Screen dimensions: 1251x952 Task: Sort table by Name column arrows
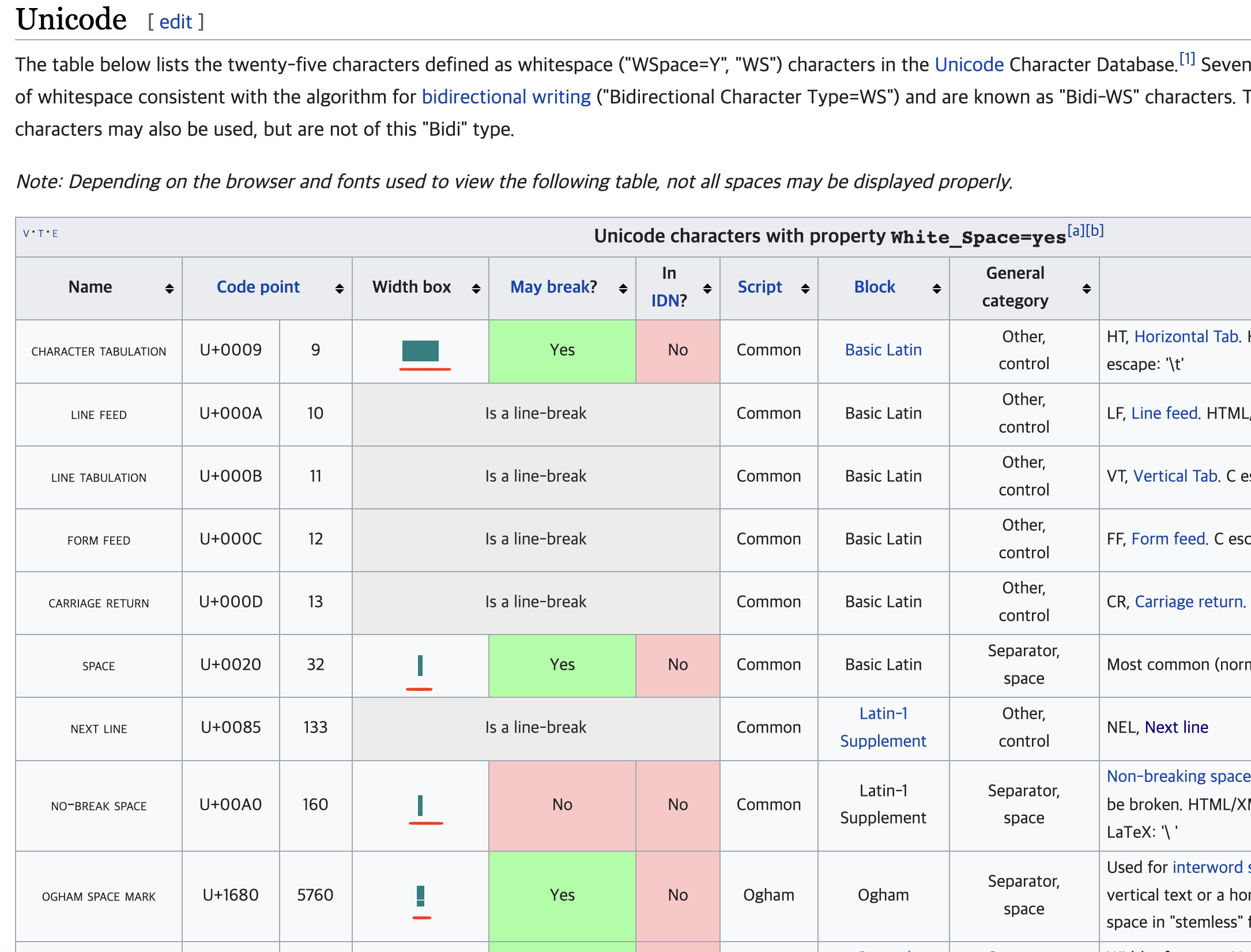(169, 288)
